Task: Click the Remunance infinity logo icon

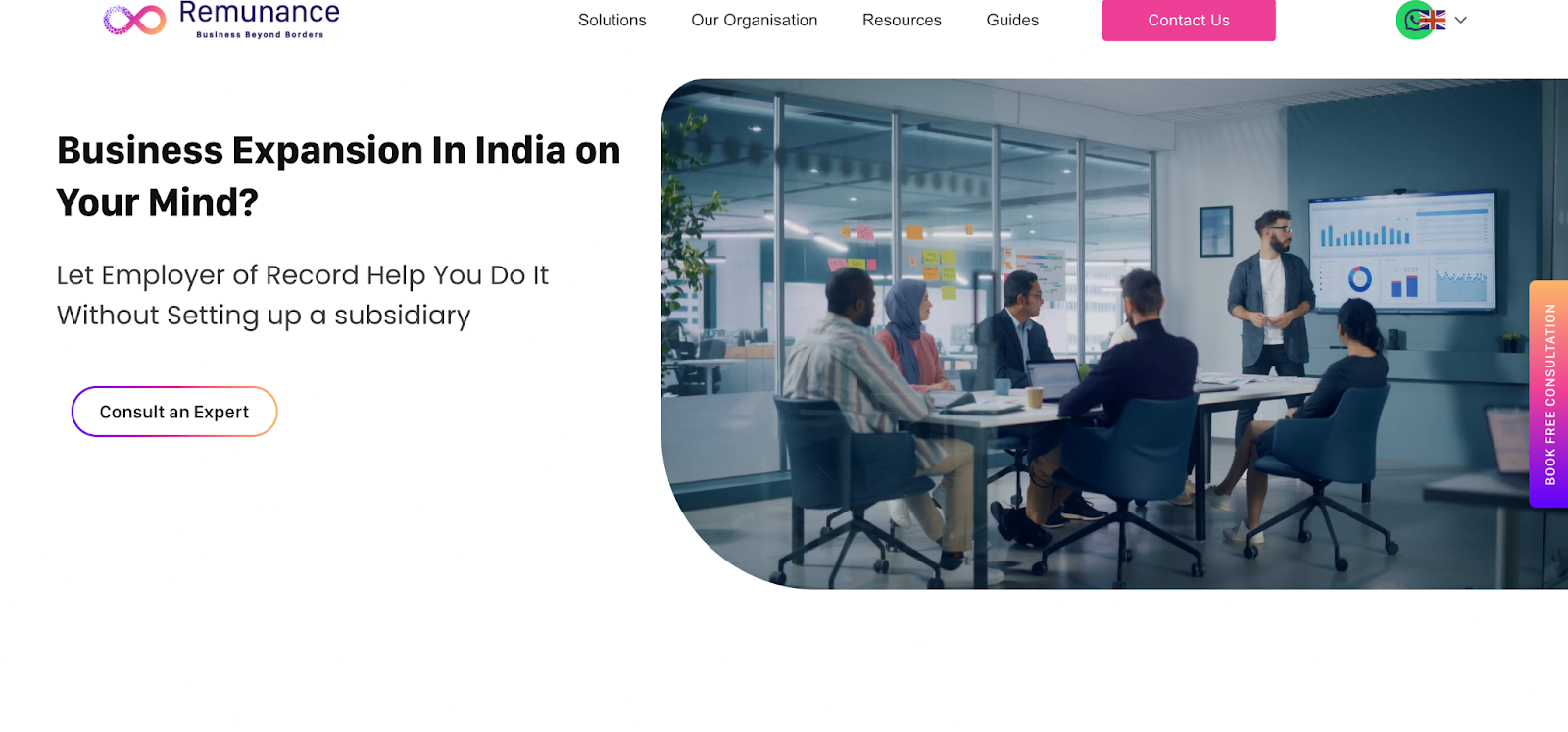Action: point(135,20)
